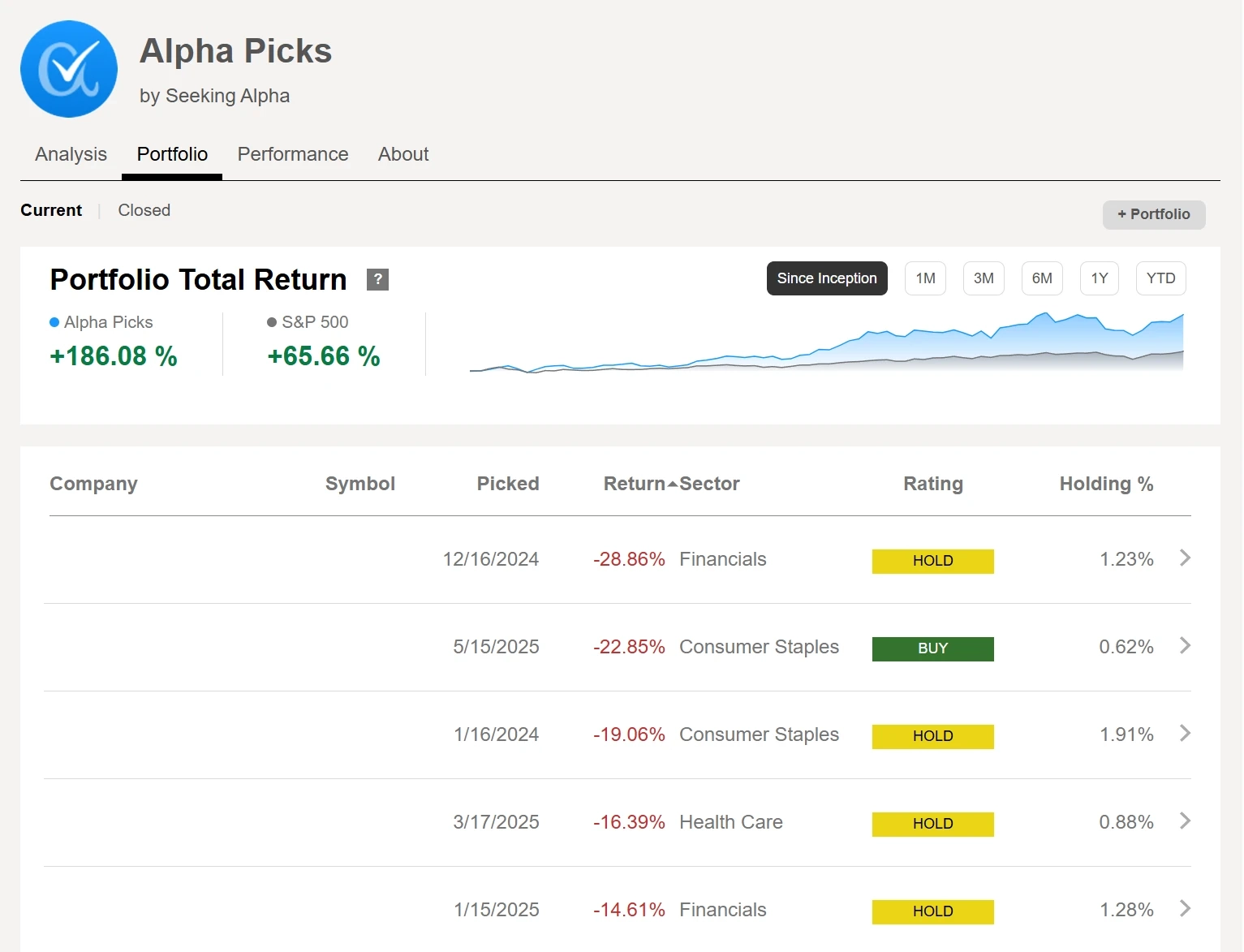Select the Since Inception time range
Image resolution: width=1244 pixels, height=952 pixels.
[x=826, y=278]
